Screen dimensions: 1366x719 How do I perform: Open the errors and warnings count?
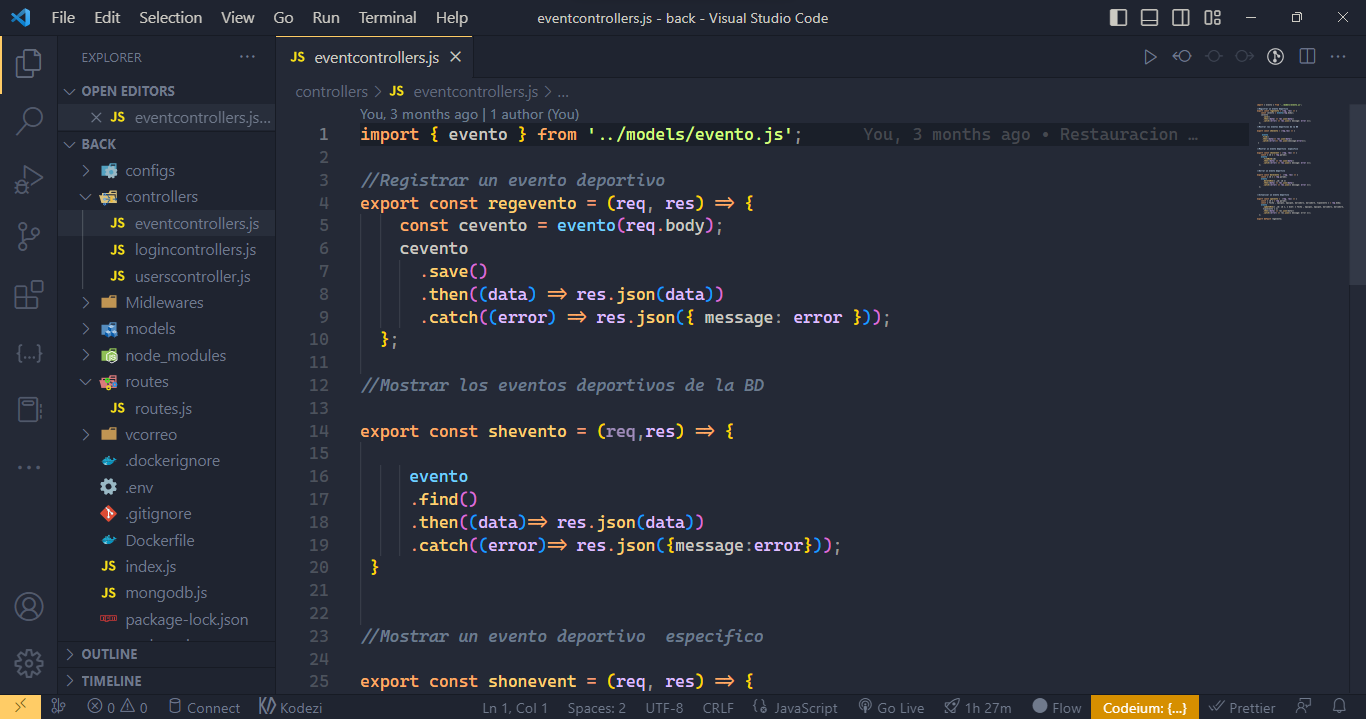(x=117, y=707)
